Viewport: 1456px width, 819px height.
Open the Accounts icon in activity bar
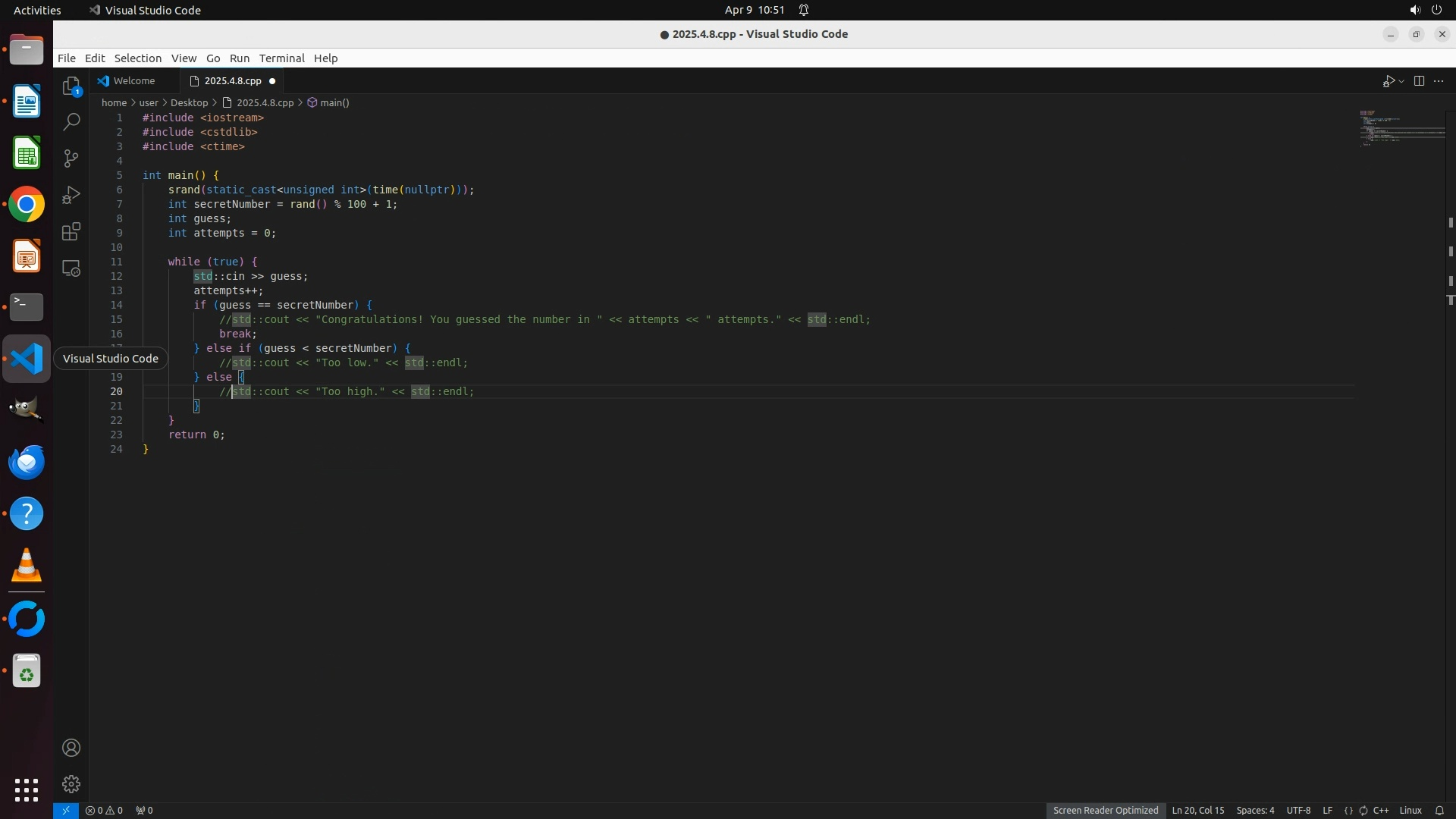[x=71, y=748]
